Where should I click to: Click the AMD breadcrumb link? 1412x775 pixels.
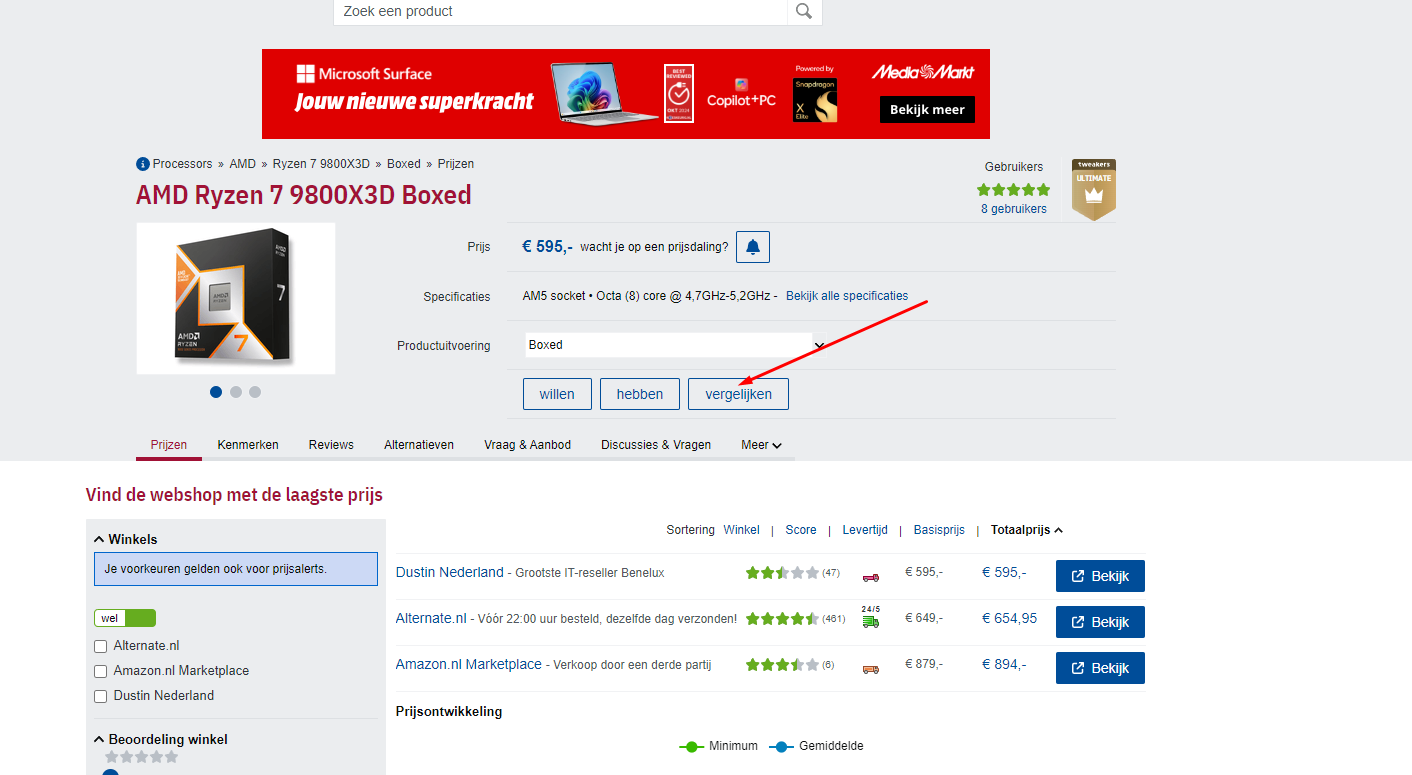tap(243, 164)
